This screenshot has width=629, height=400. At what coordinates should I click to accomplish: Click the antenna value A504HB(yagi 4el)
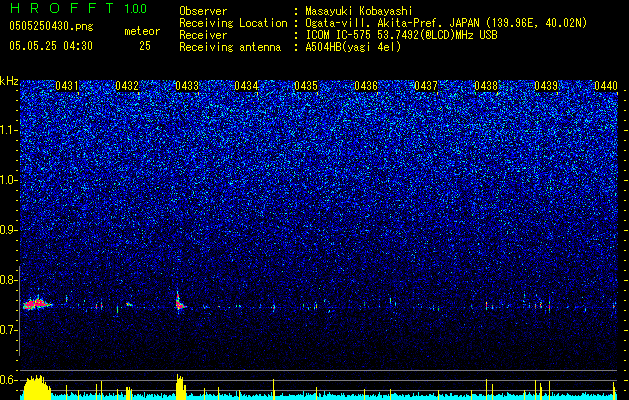pyautogui.click(x=353, y=47)
